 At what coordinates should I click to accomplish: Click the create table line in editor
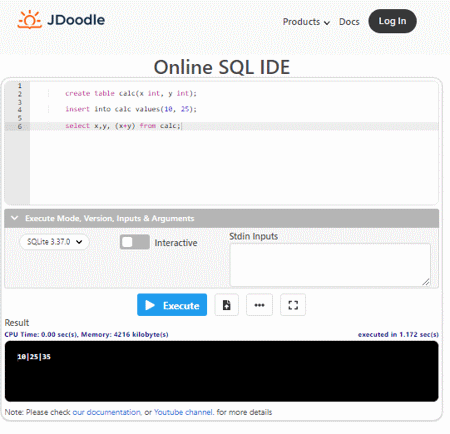tap(131, 93)
